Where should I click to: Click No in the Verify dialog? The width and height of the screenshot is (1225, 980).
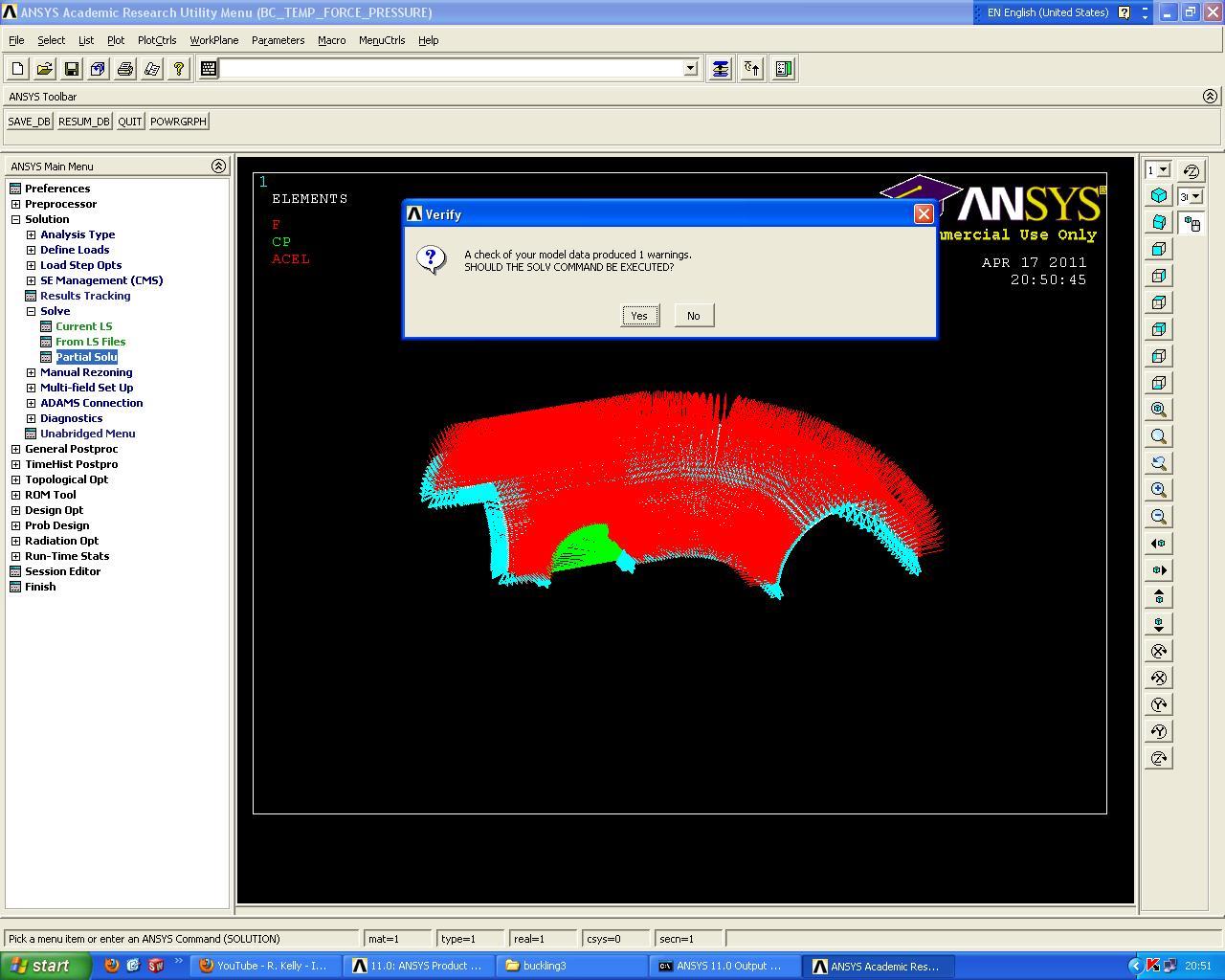tap(693, 316)
